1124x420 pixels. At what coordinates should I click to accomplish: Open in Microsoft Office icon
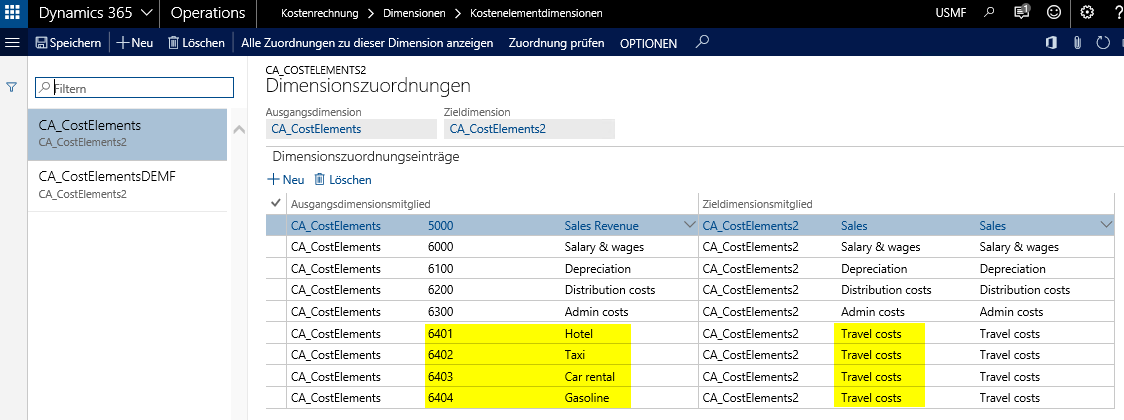pos(1051,43)
